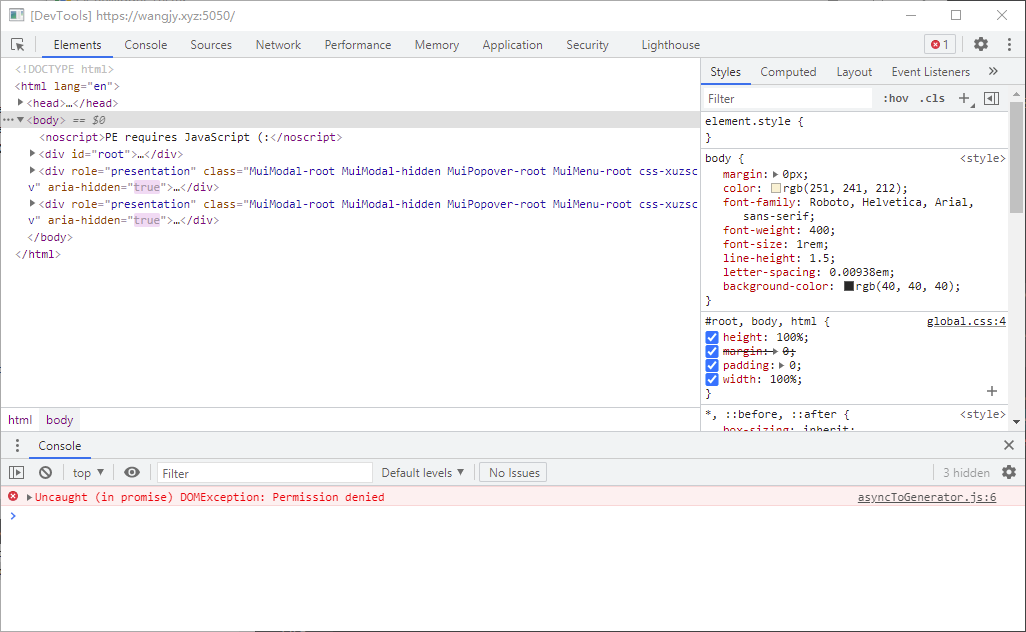The image size is (1026, 632).
Task: Select the Console drawer tab
Action: point(60,446)
